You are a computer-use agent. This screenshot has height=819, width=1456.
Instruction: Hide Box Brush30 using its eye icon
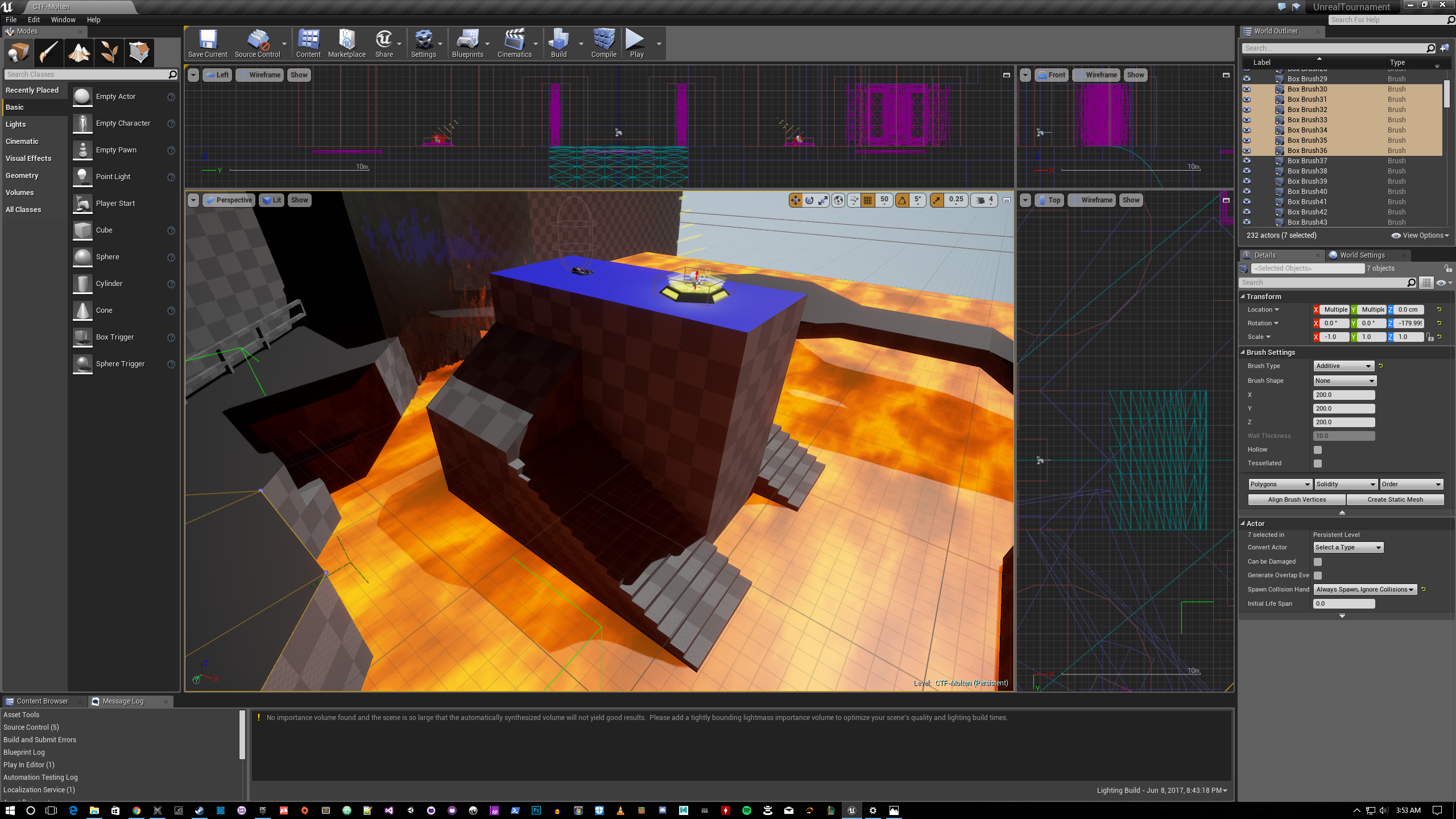click(1247, 89)
